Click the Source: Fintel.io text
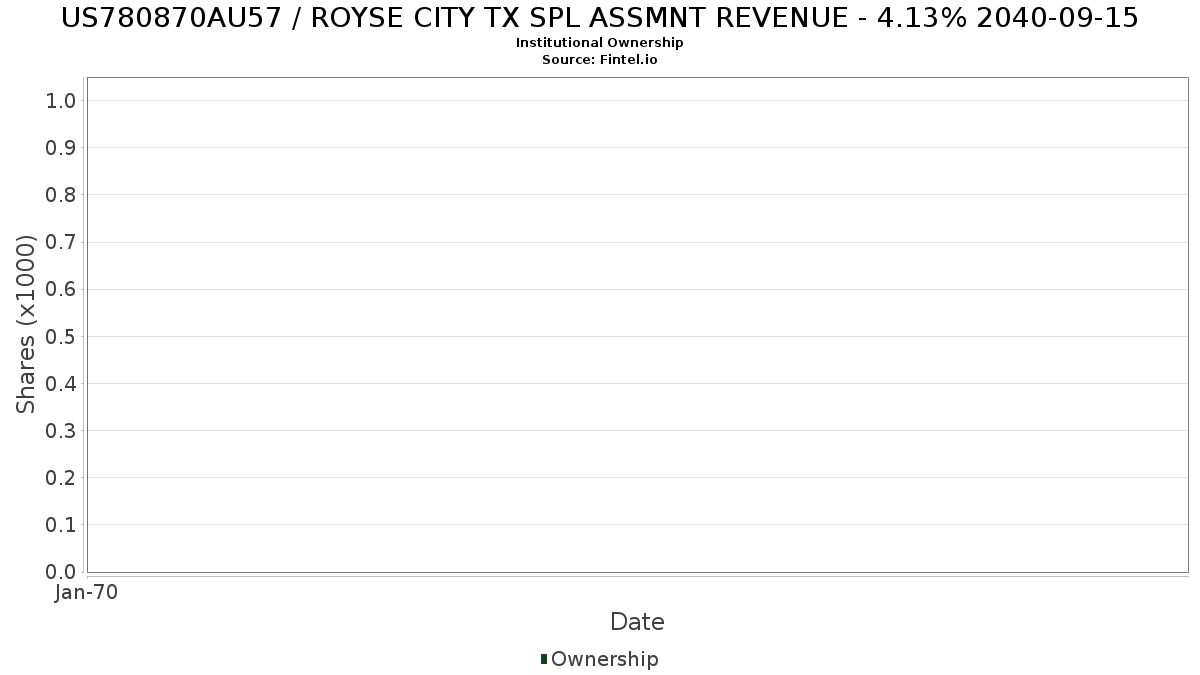The height and width of the screenshot is (675, 1200). [600, 60]
